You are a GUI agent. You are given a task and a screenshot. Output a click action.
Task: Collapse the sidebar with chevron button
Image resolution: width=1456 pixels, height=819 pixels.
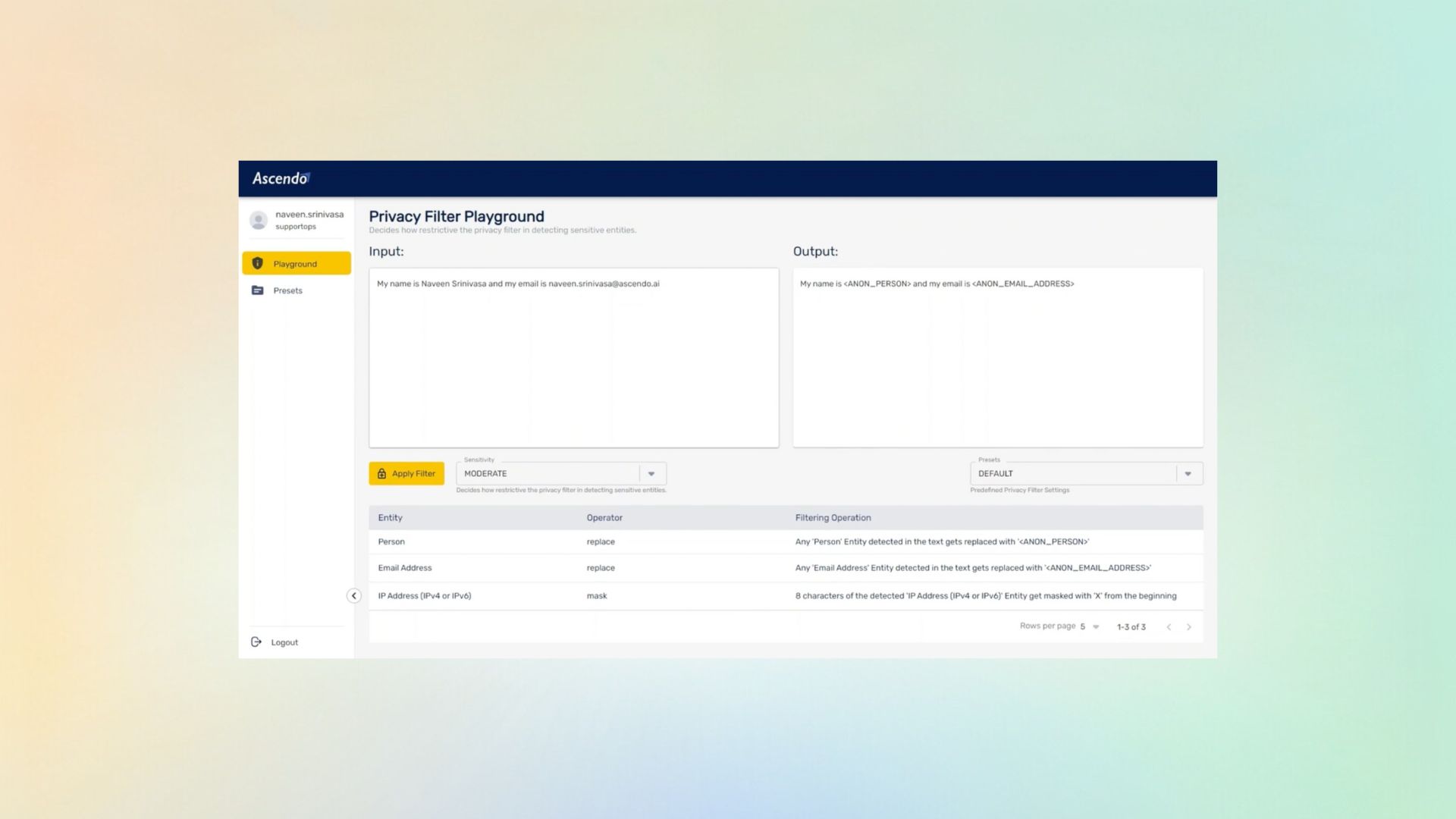coord(353,596)
